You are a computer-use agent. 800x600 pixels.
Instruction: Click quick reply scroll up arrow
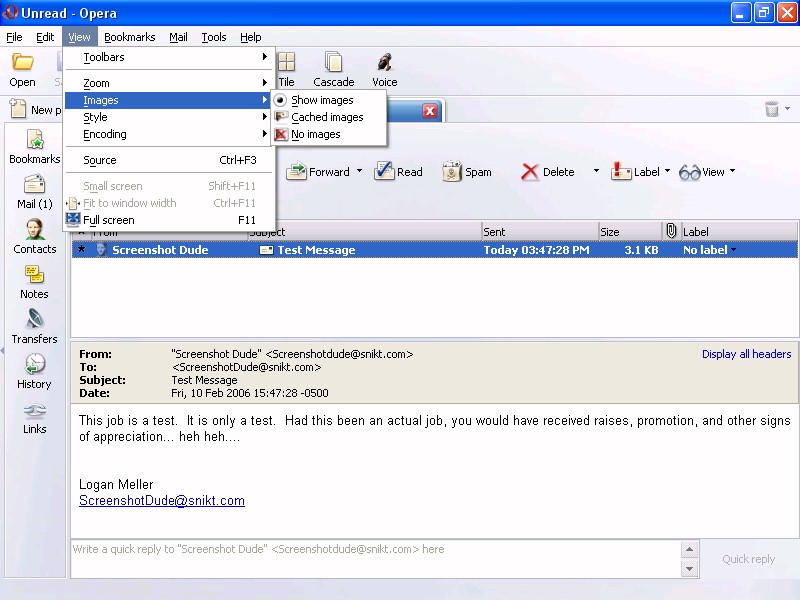689,549
